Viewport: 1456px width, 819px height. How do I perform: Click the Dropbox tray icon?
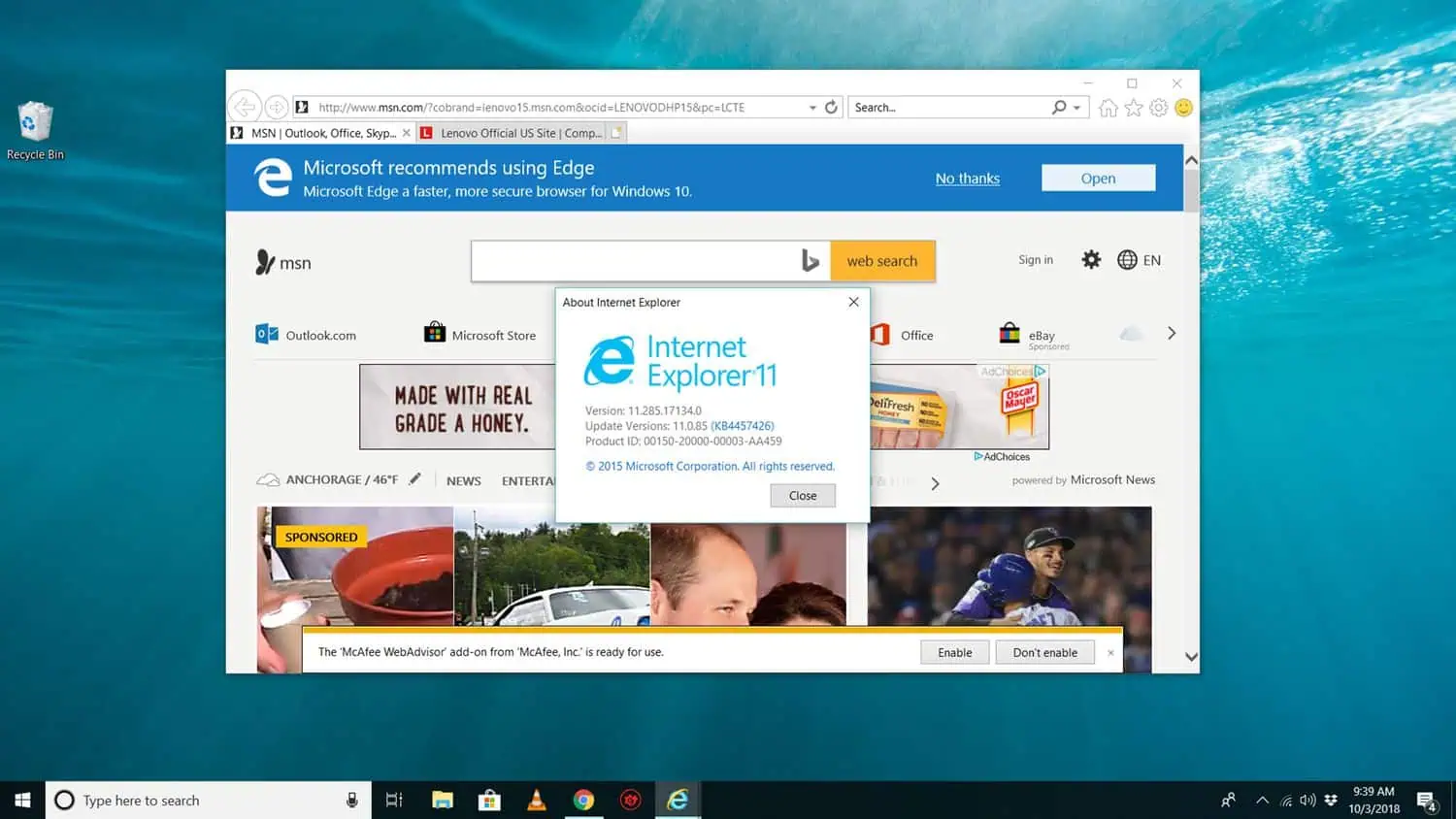[1331, 801]
